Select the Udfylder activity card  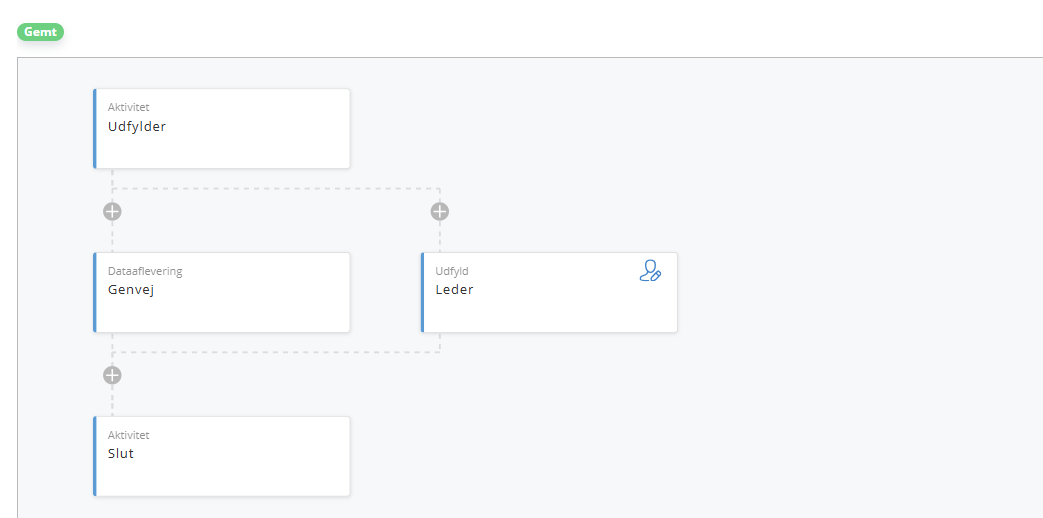222,128
